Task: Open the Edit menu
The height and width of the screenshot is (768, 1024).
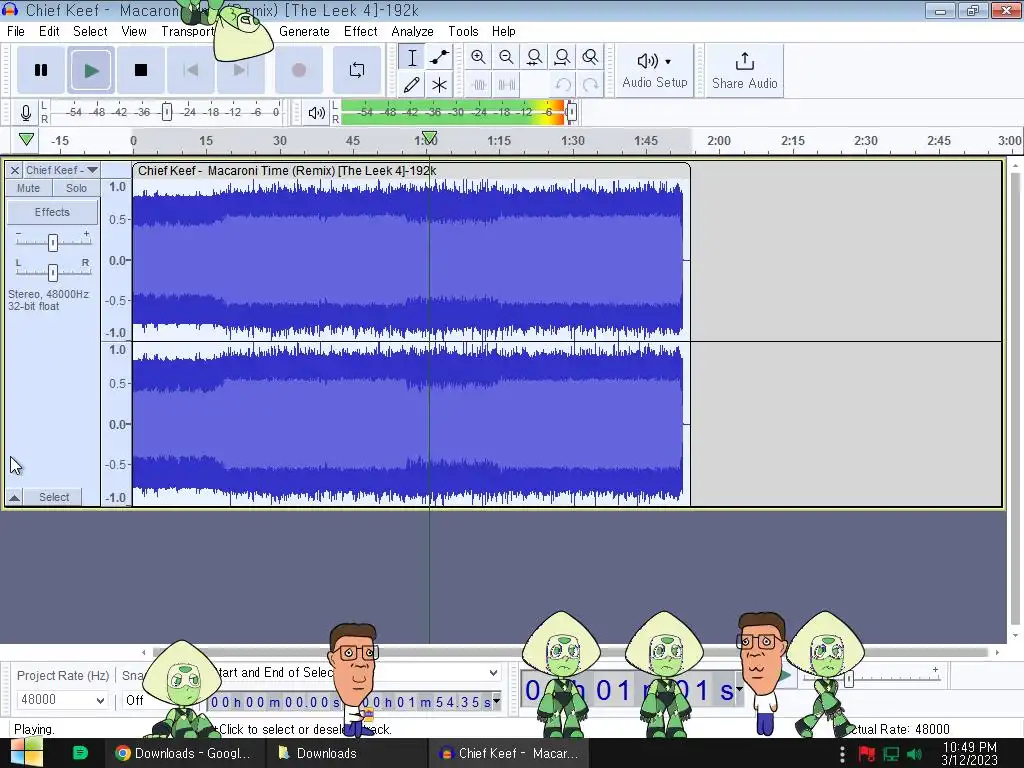Action: coord(49,31)
